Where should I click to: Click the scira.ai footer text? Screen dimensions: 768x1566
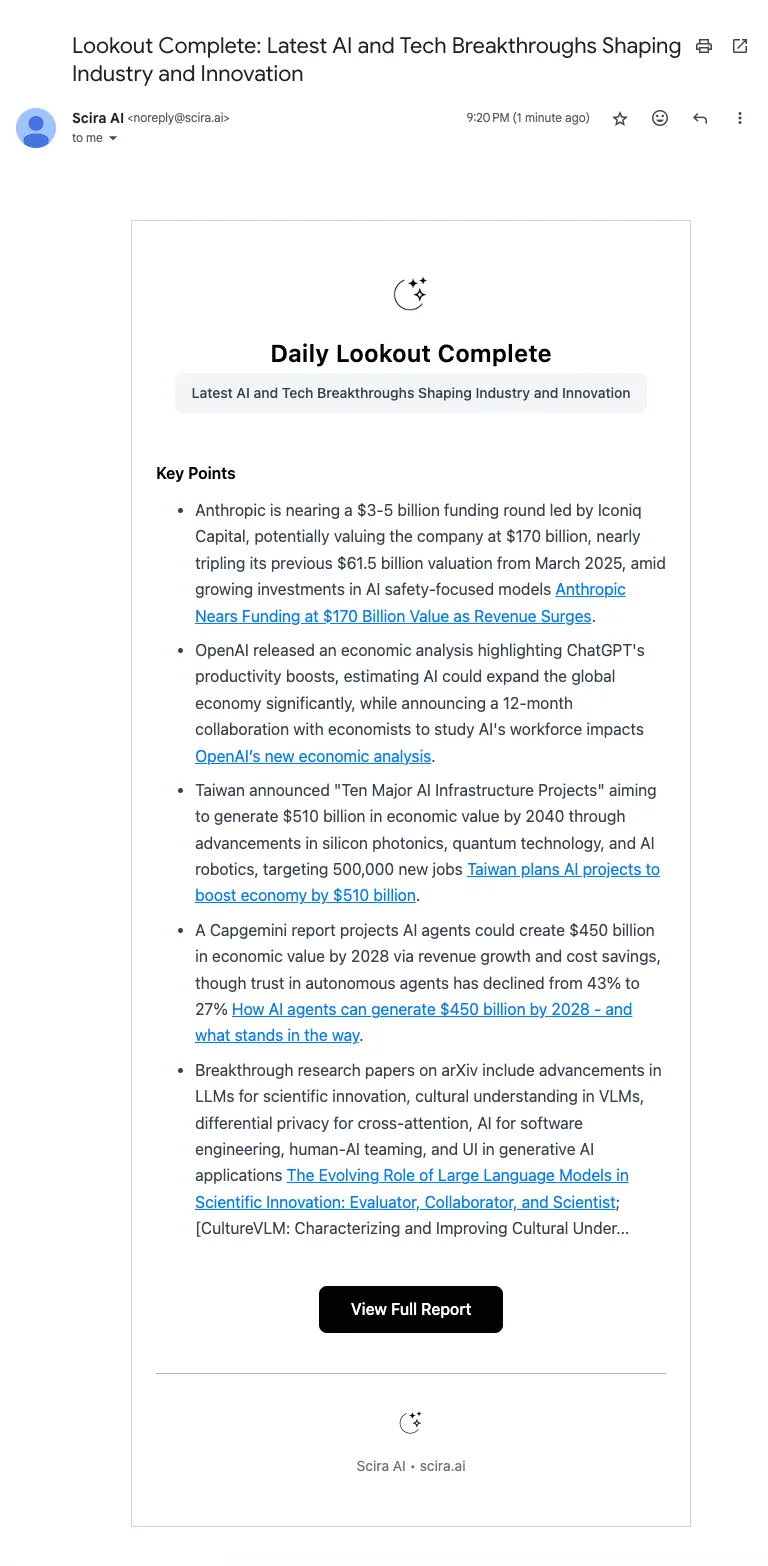pos(443,1466)
